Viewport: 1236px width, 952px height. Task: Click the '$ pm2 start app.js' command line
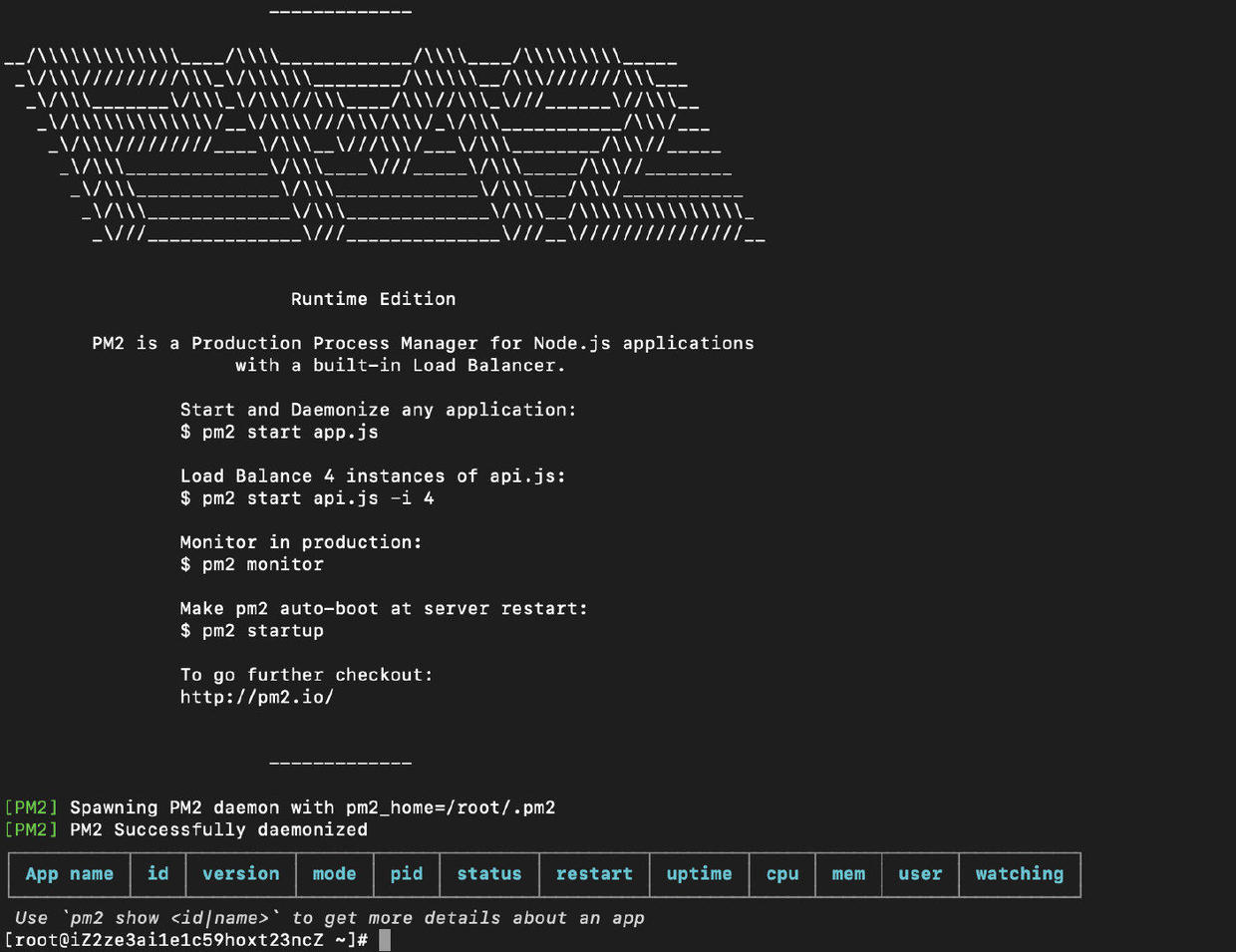click(x=279, y=432)
